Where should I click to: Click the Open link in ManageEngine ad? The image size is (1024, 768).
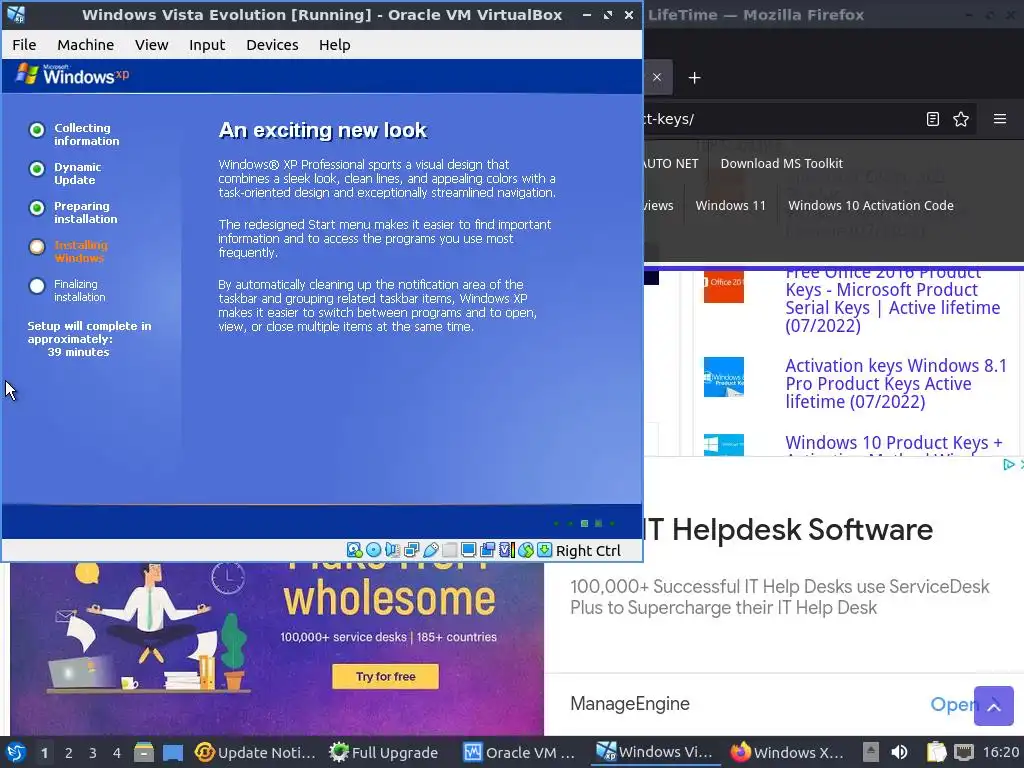[953, 704]
